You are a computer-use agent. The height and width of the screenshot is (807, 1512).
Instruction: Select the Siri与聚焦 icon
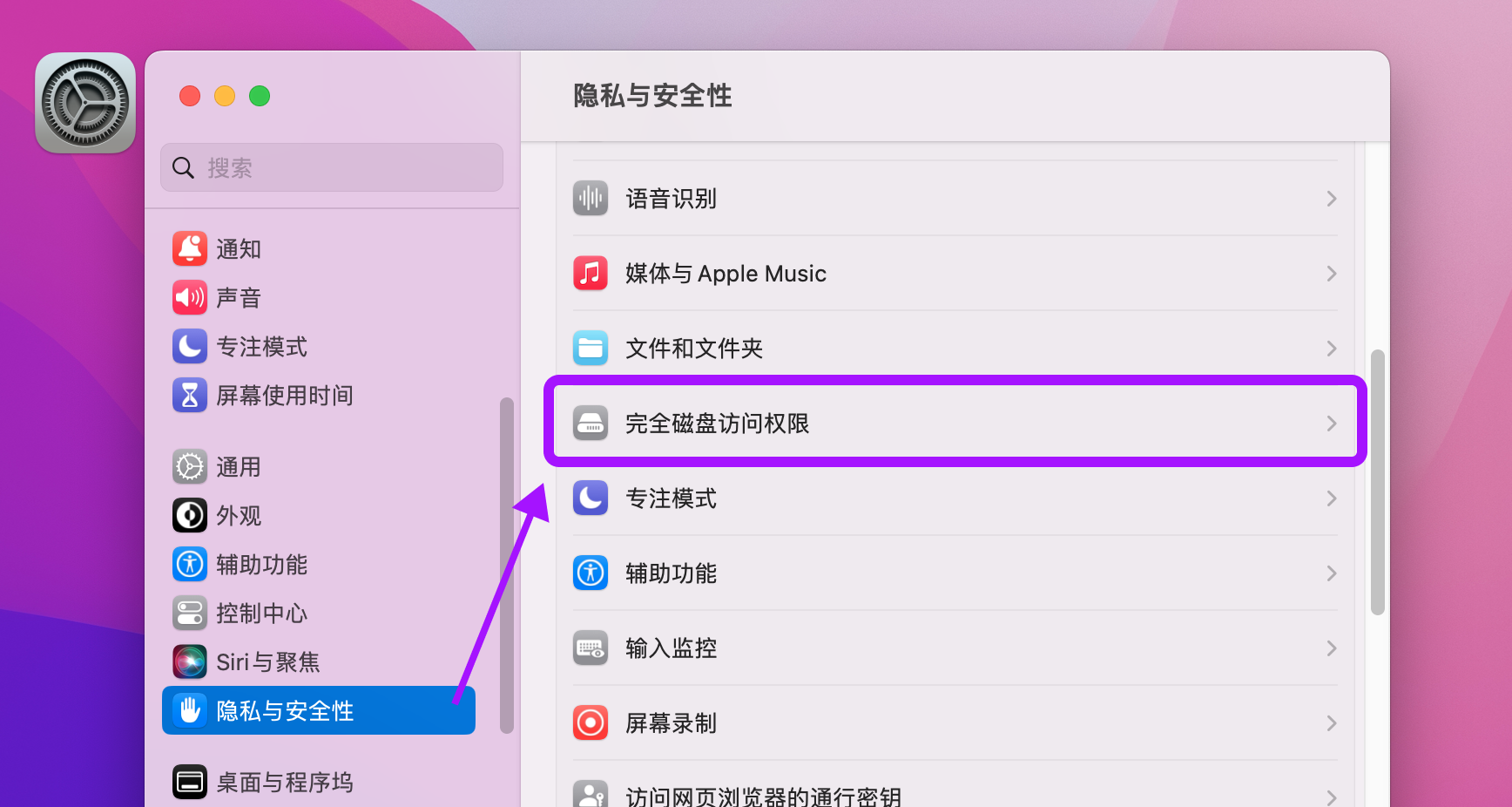tap(190, 662)
